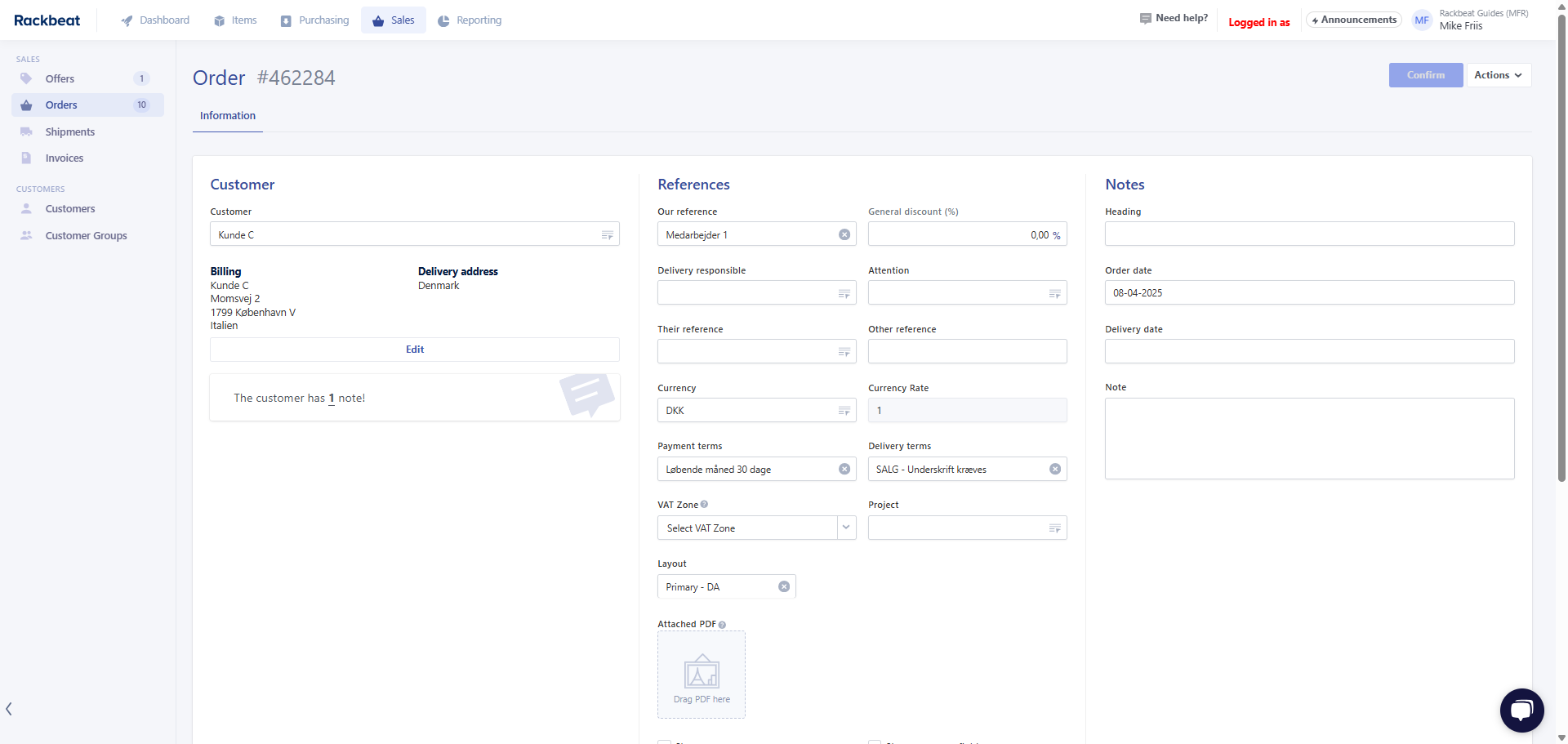Clear the Our reference field value
1568x744 pixels.
coord(844,235)
